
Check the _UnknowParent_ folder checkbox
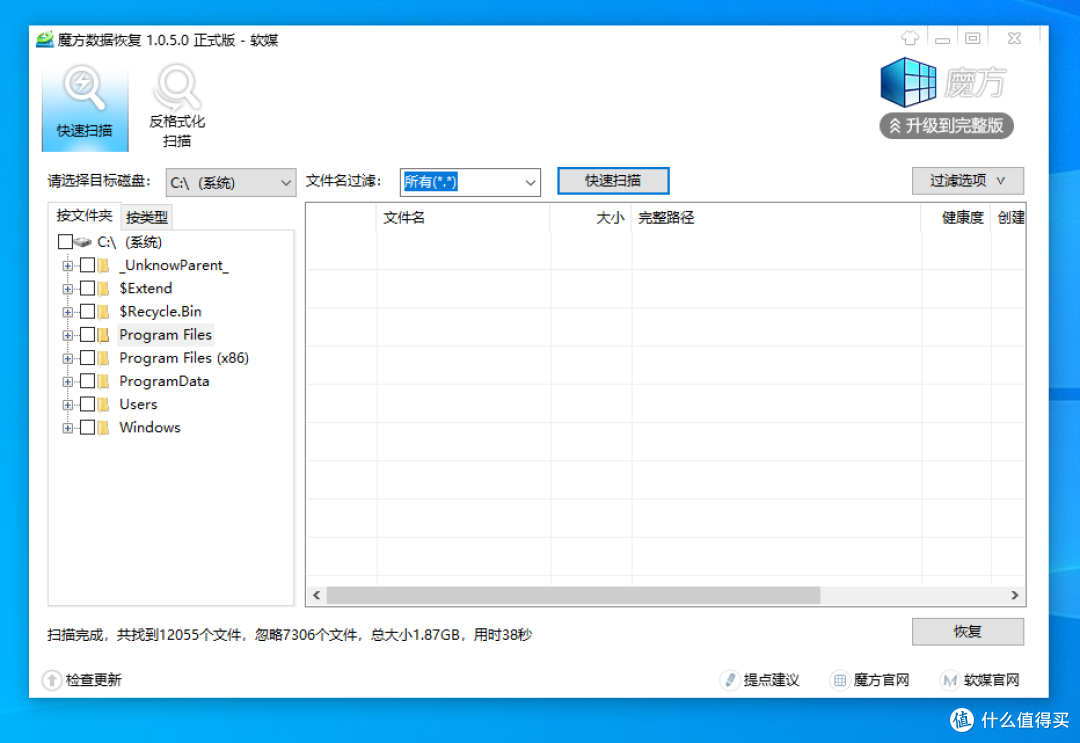[87, 265]
